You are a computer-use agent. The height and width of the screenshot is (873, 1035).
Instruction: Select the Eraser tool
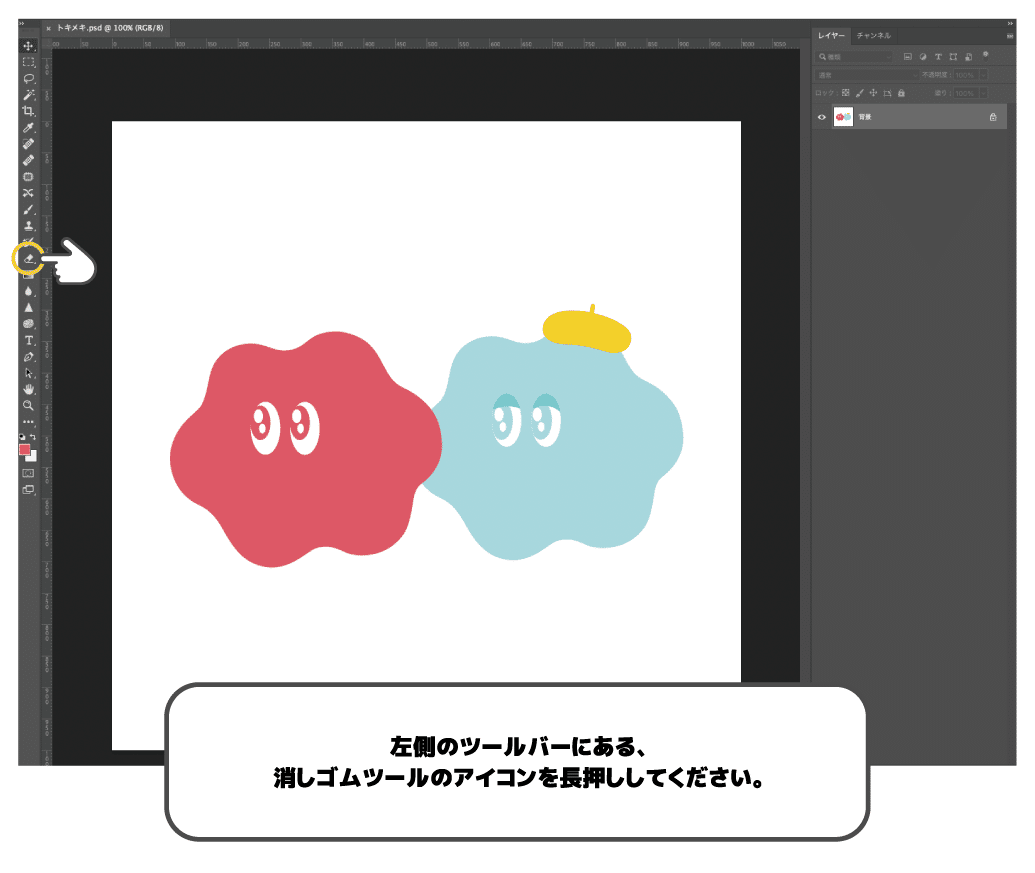click(x=28, y=259)
